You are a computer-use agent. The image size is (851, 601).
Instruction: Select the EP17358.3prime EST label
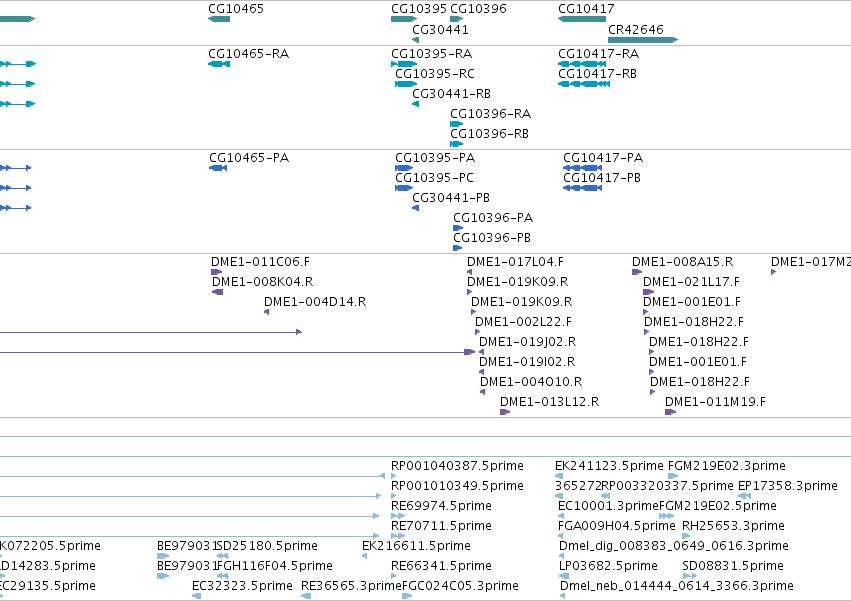coord(788,486)
